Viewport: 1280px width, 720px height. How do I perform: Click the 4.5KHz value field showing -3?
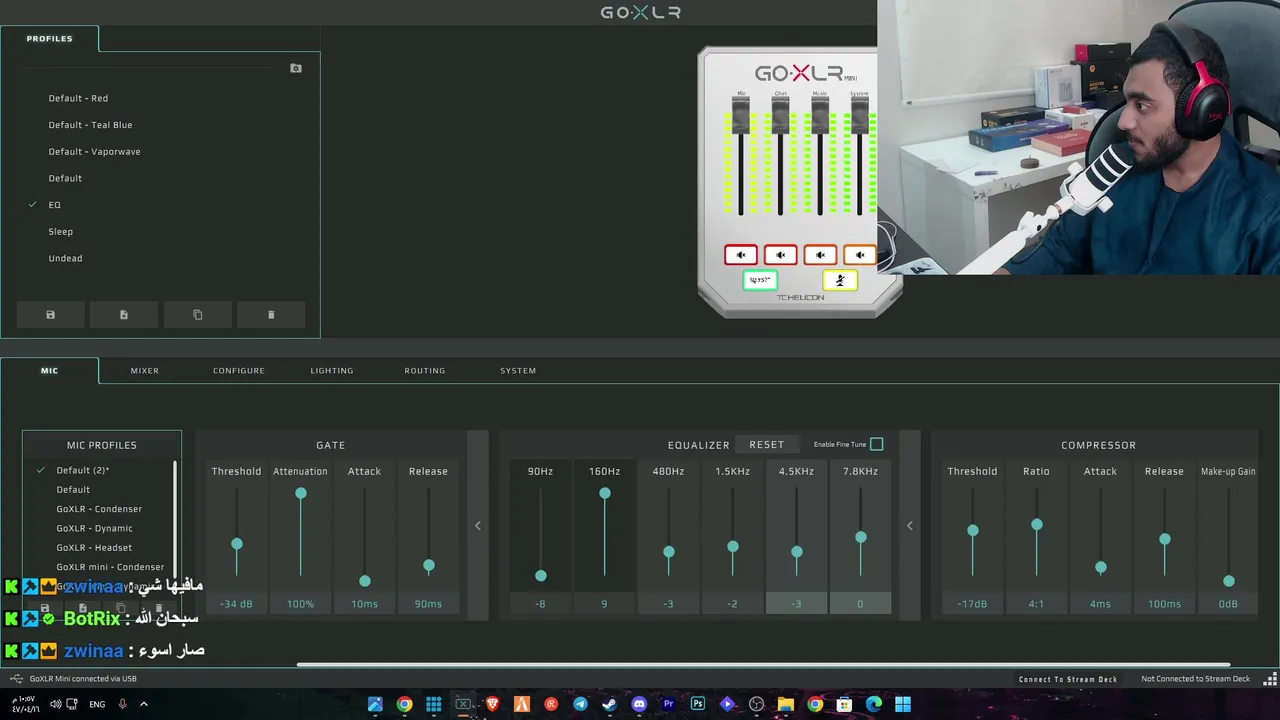click(x=797, y=604)
